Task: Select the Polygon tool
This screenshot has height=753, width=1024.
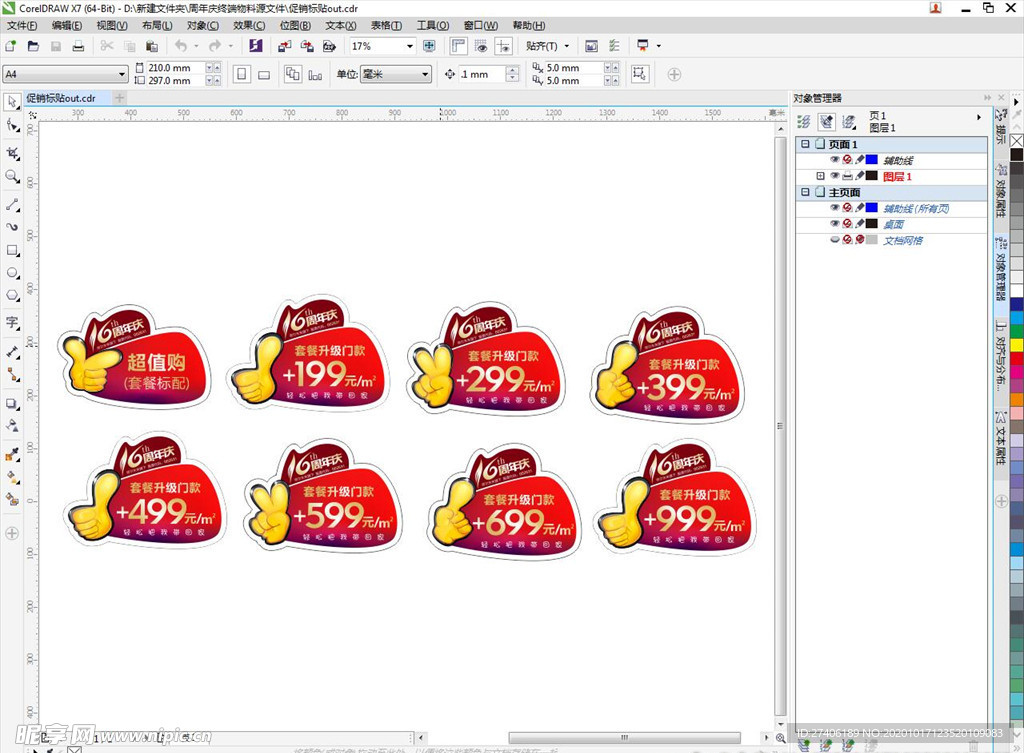Action: [12, 296]
